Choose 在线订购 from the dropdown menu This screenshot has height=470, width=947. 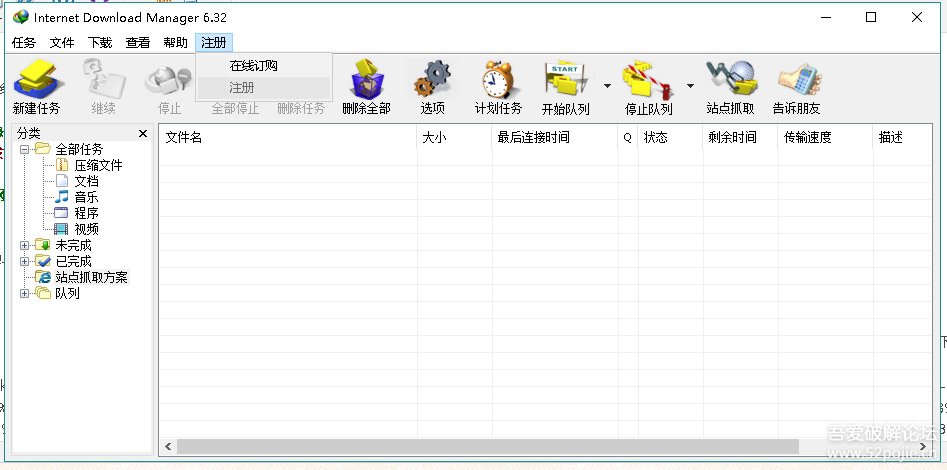pyautogui.click(x=264, y=66)
